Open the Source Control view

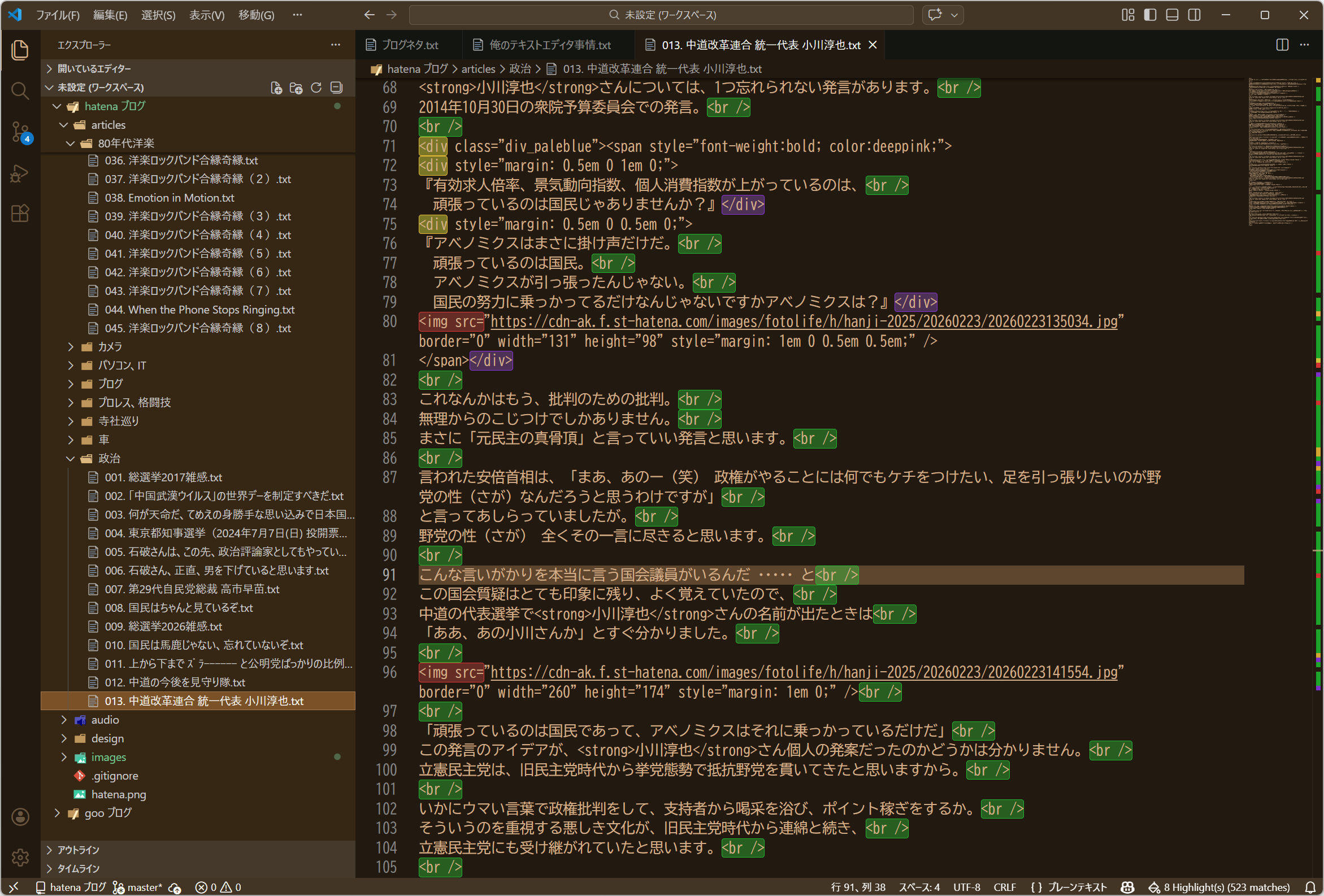20,132
